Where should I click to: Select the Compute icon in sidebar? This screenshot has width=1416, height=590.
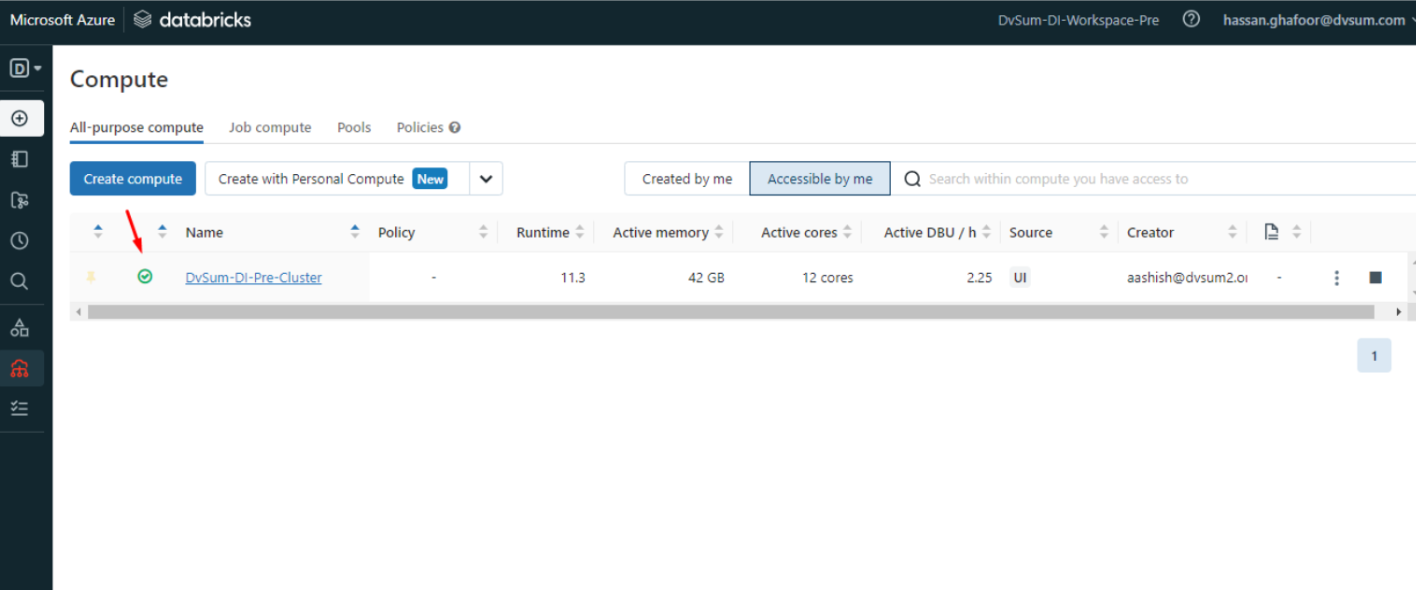coord(22,368)
